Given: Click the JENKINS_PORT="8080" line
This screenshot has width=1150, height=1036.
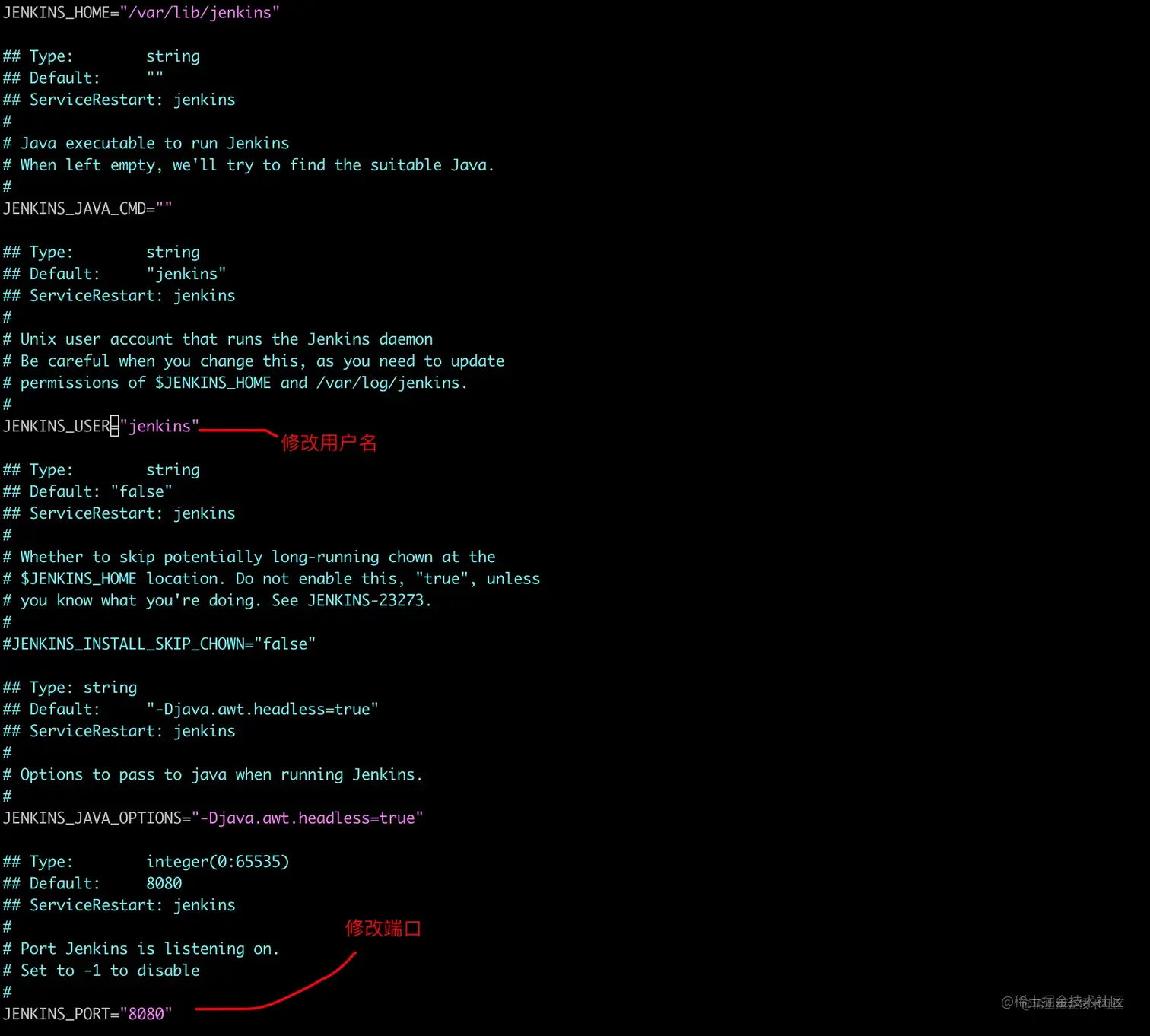Looking at the screenshot, I should pos(87,1014).
